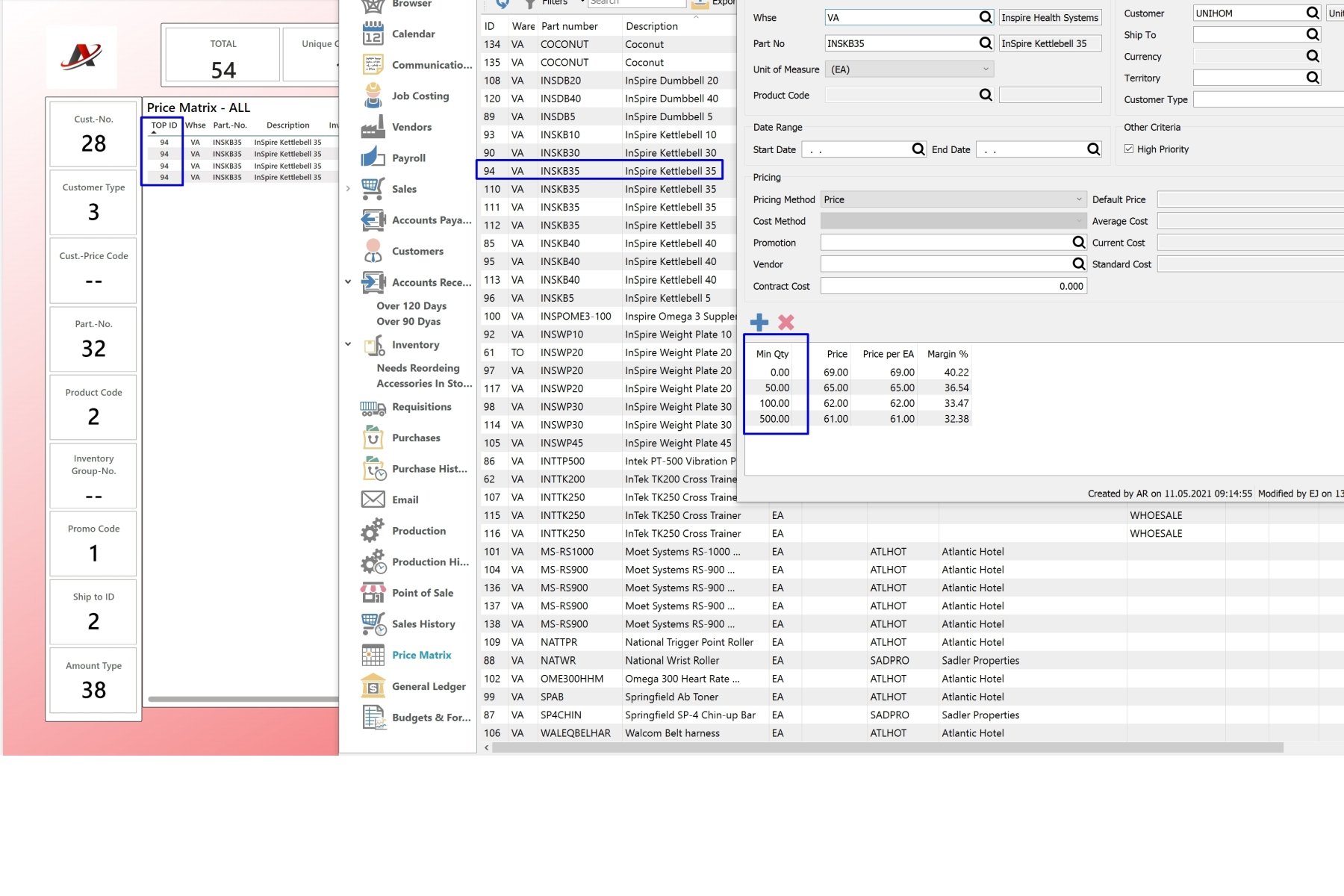1344x896 pixels.
Task: Select row 94 INSKB35 in the list
Action: (600, 171)
